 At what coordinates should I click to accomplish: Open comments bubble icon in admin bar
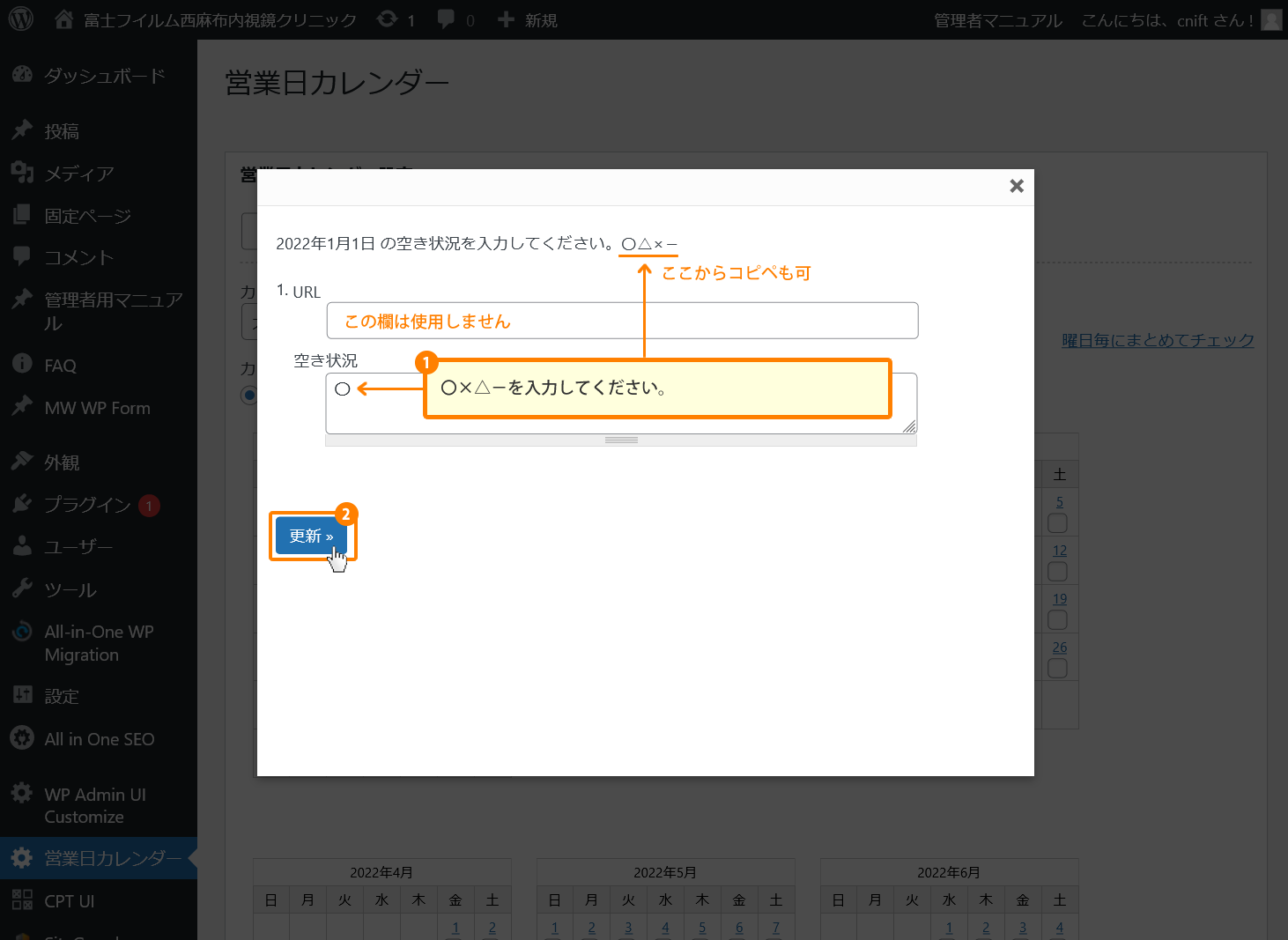tap(447, 19)
